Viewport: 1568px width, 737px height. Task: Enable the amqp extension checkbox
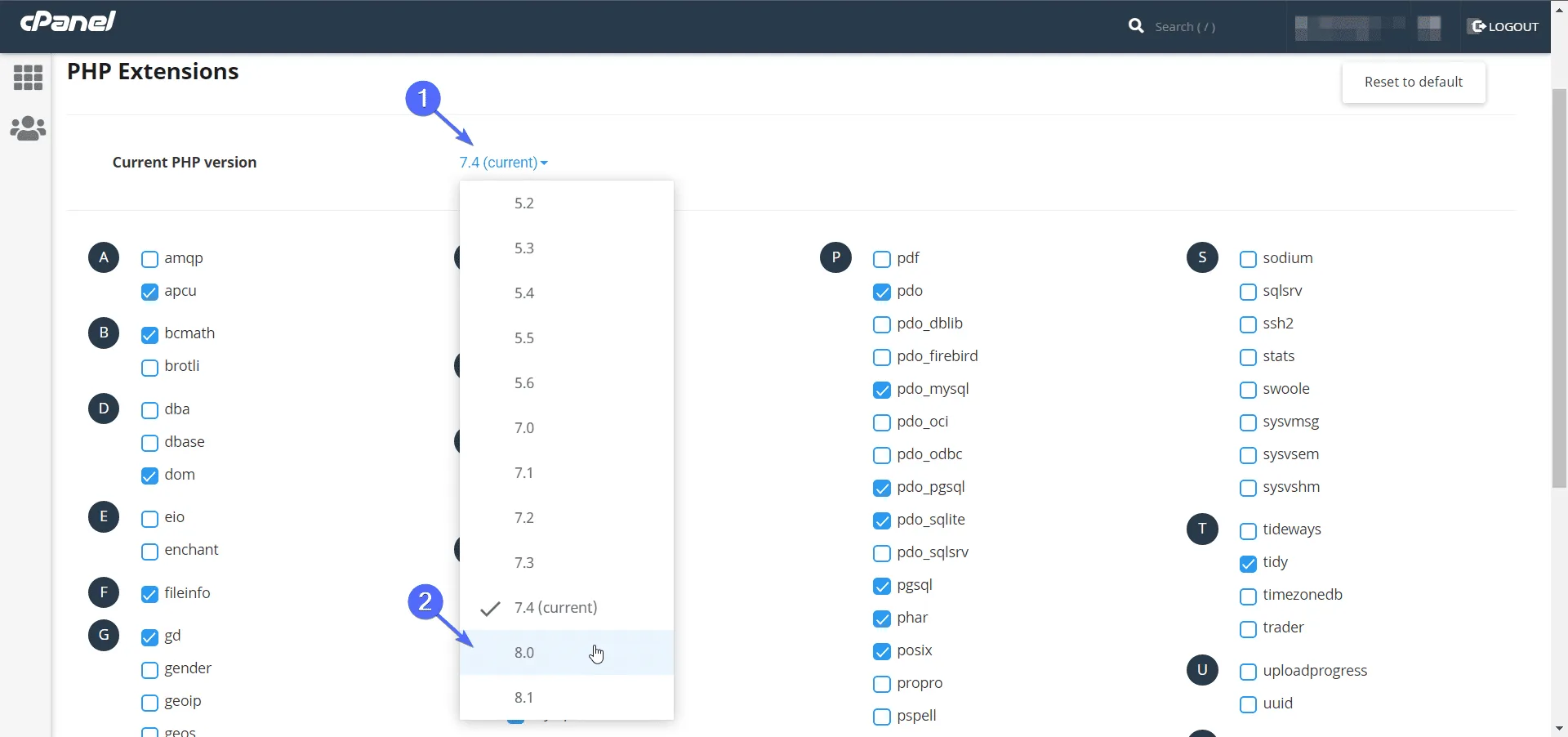[x=149, y=259]
